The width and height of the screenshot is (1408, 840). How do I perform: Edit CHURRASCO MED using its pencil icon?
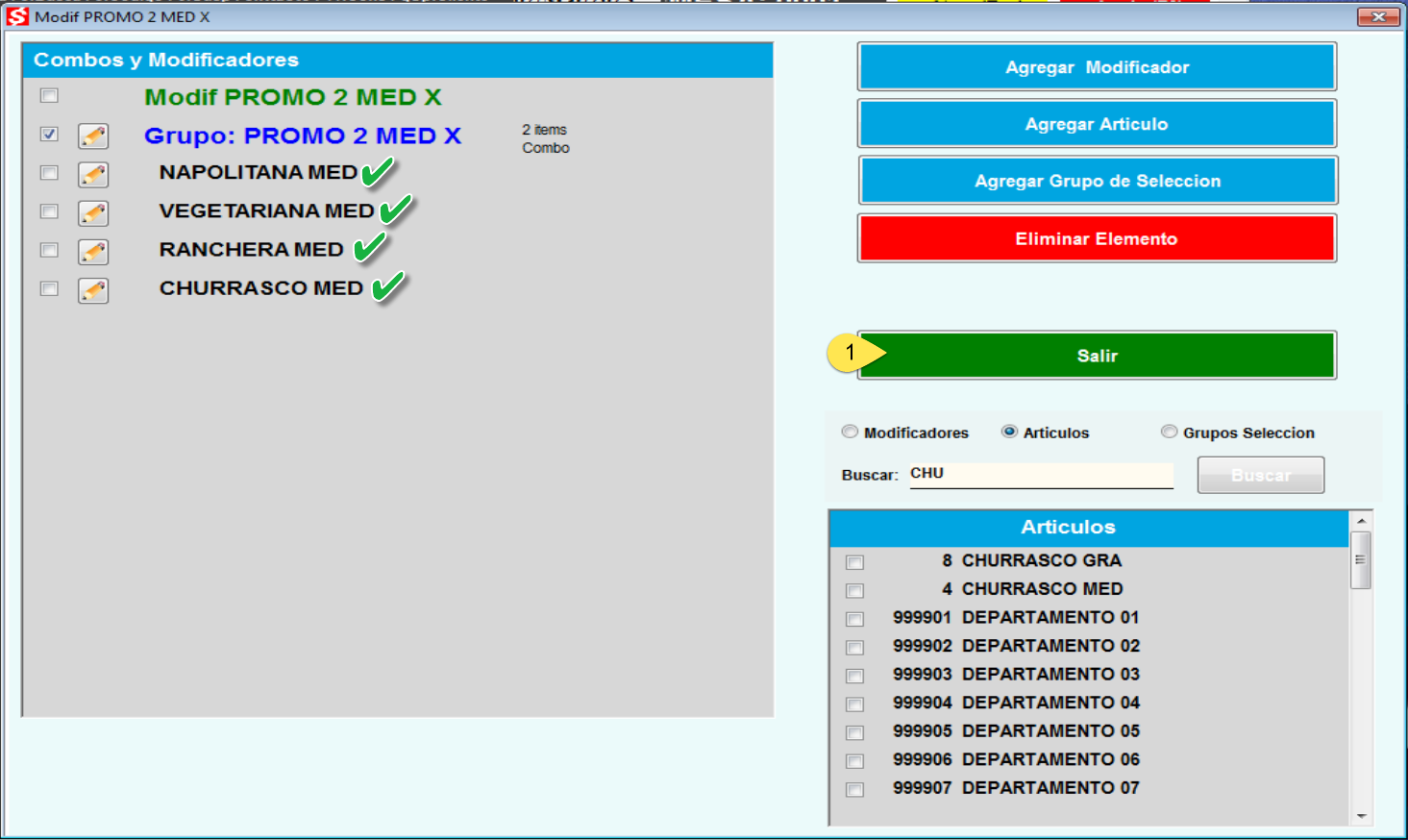93,290
